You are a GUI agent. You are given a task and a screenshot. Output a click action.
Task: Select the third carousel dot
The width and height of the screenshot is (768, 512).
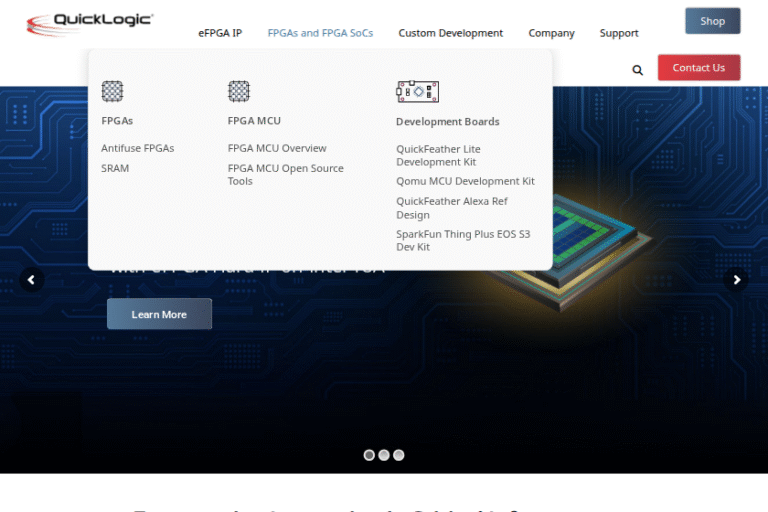(399, 455)
